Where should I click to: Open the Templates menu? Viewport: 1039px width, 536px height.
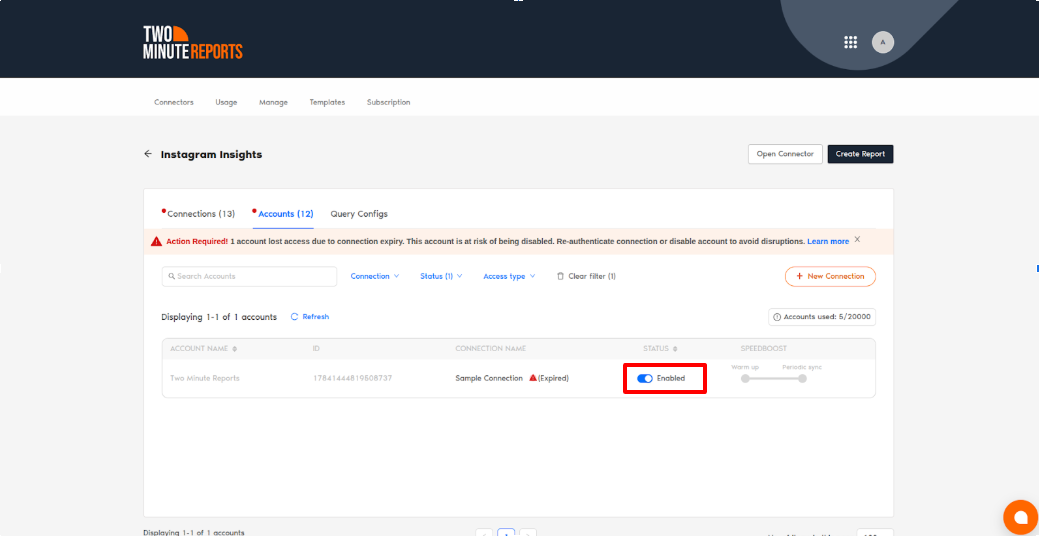[327, 102]
